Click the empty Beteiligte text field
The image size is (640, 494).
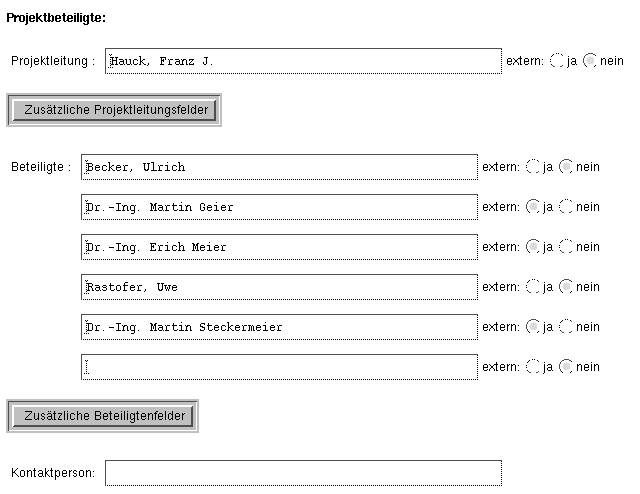279,367
